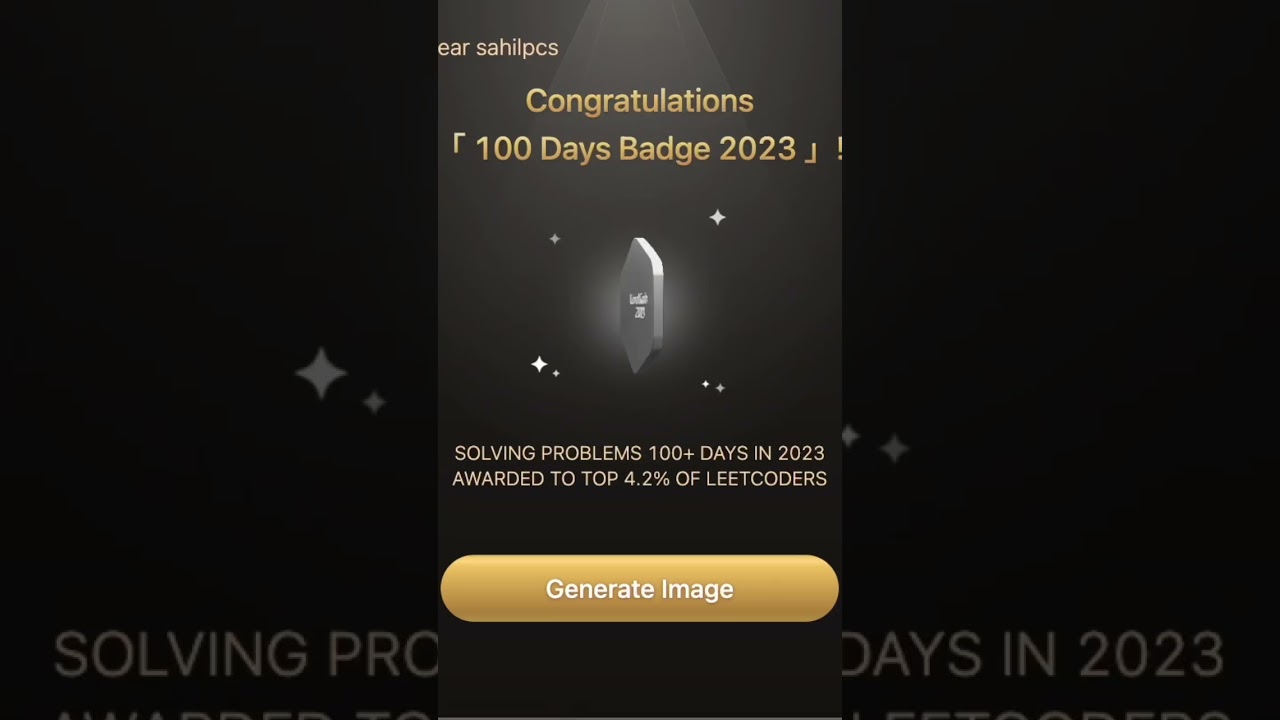Click the blurred SOLVING PRO background text
The width and height of the screenshot is (1280, 720).
245,655
